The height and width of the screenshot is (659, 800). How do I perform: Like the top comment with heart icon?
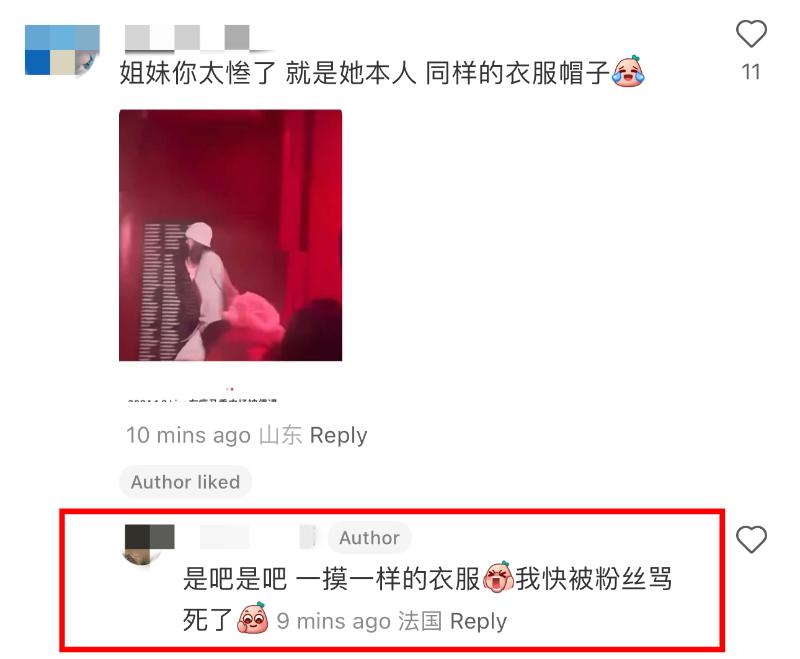pyautogui.click(x=751, y=34)
